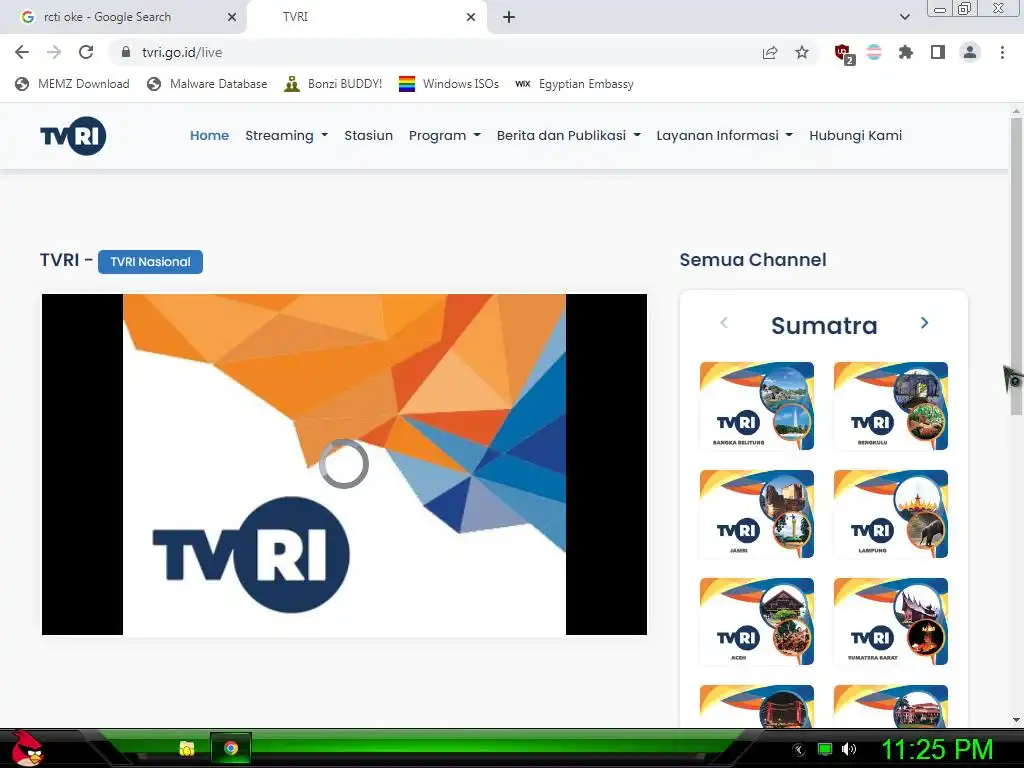The height and width of the screenshot is (768, 1024).
Task: Close the rcti oke Google Search tab
Action: click(x=232, y=17)
